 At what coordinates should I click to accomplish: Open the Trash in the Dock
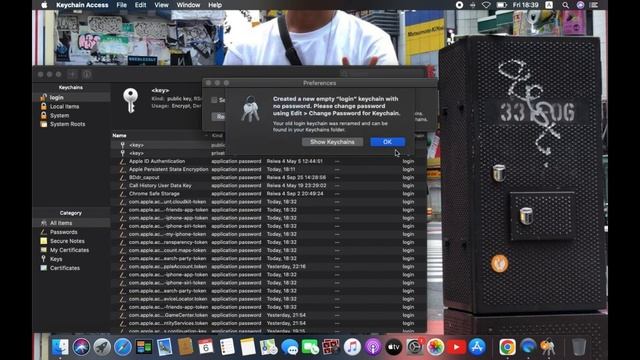(x=578, y=347)
